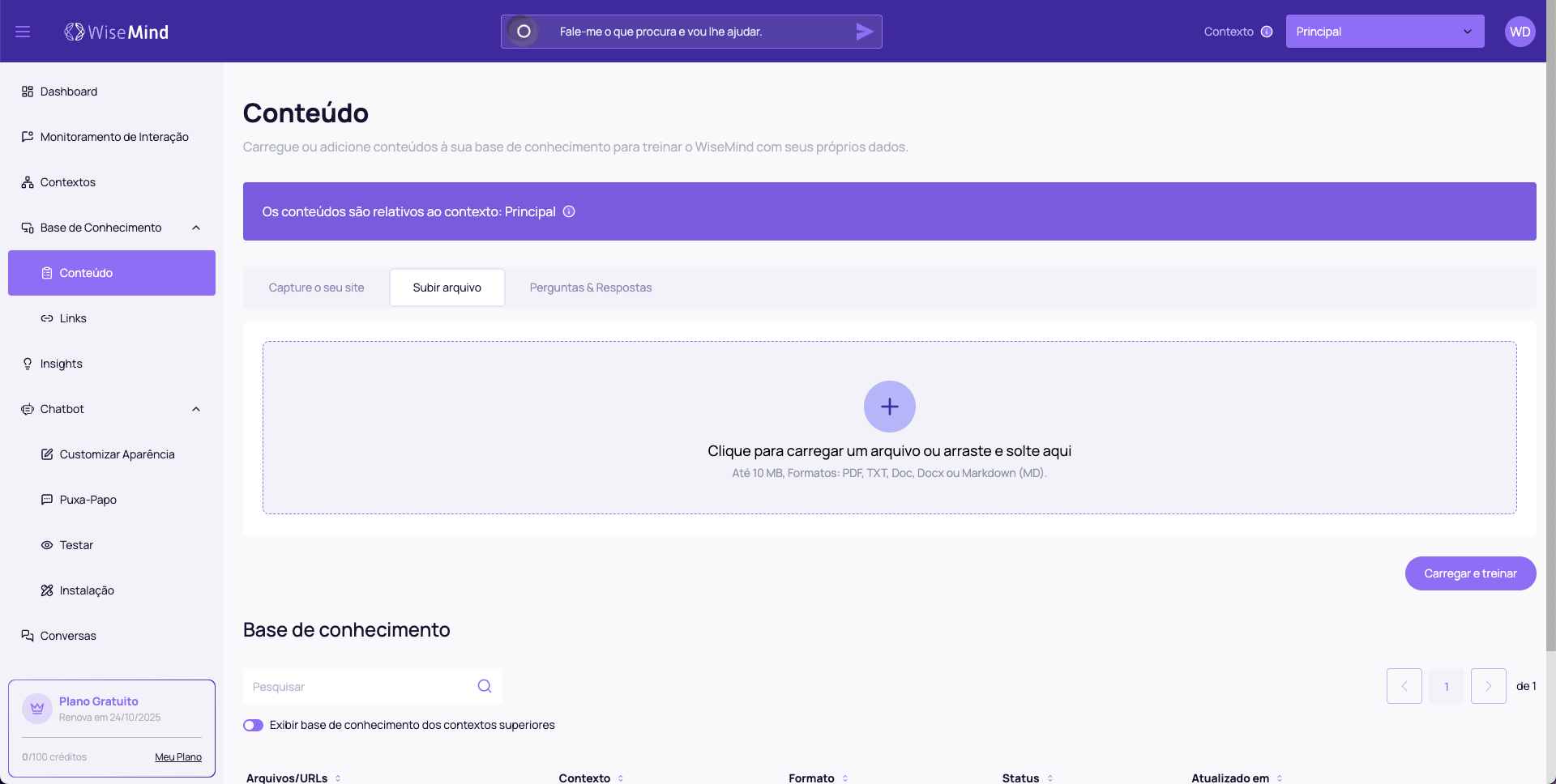Switch to Capture o seu site tab
The height and width of the screenshot is (784, 1556).
pyautogui.click(x=316, y=288)
